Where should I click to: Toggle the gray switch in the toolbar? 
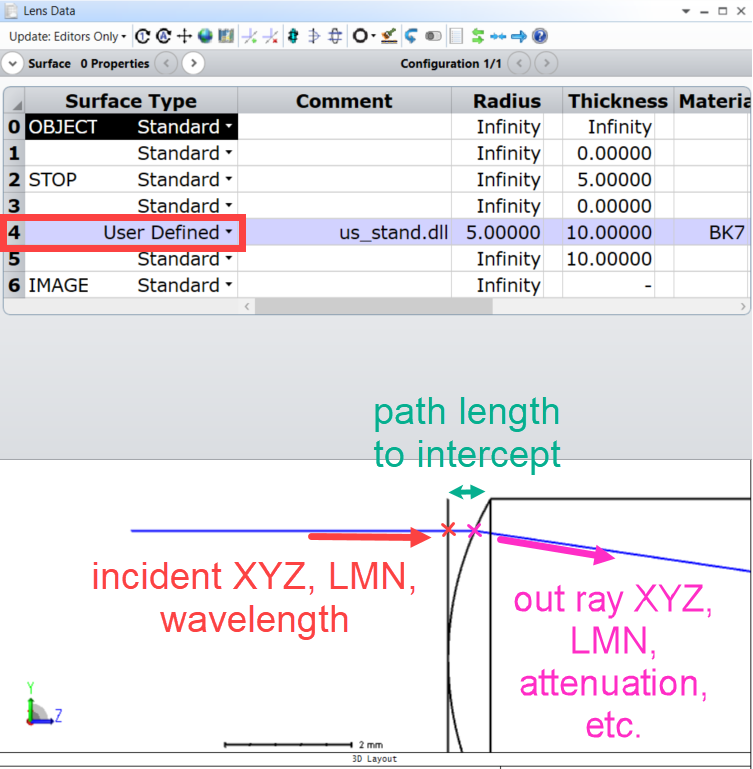pyautogui.click(x=433, y=36)
